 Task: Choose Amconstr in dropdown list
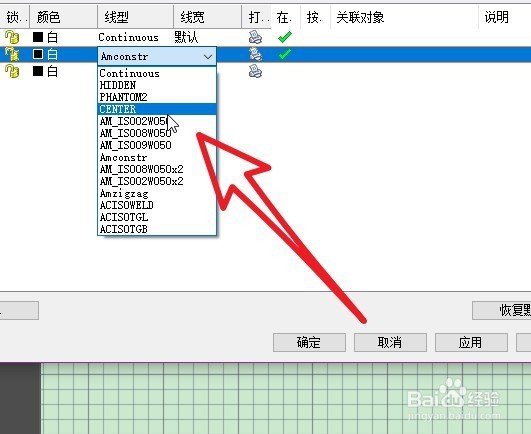point(157,157)
